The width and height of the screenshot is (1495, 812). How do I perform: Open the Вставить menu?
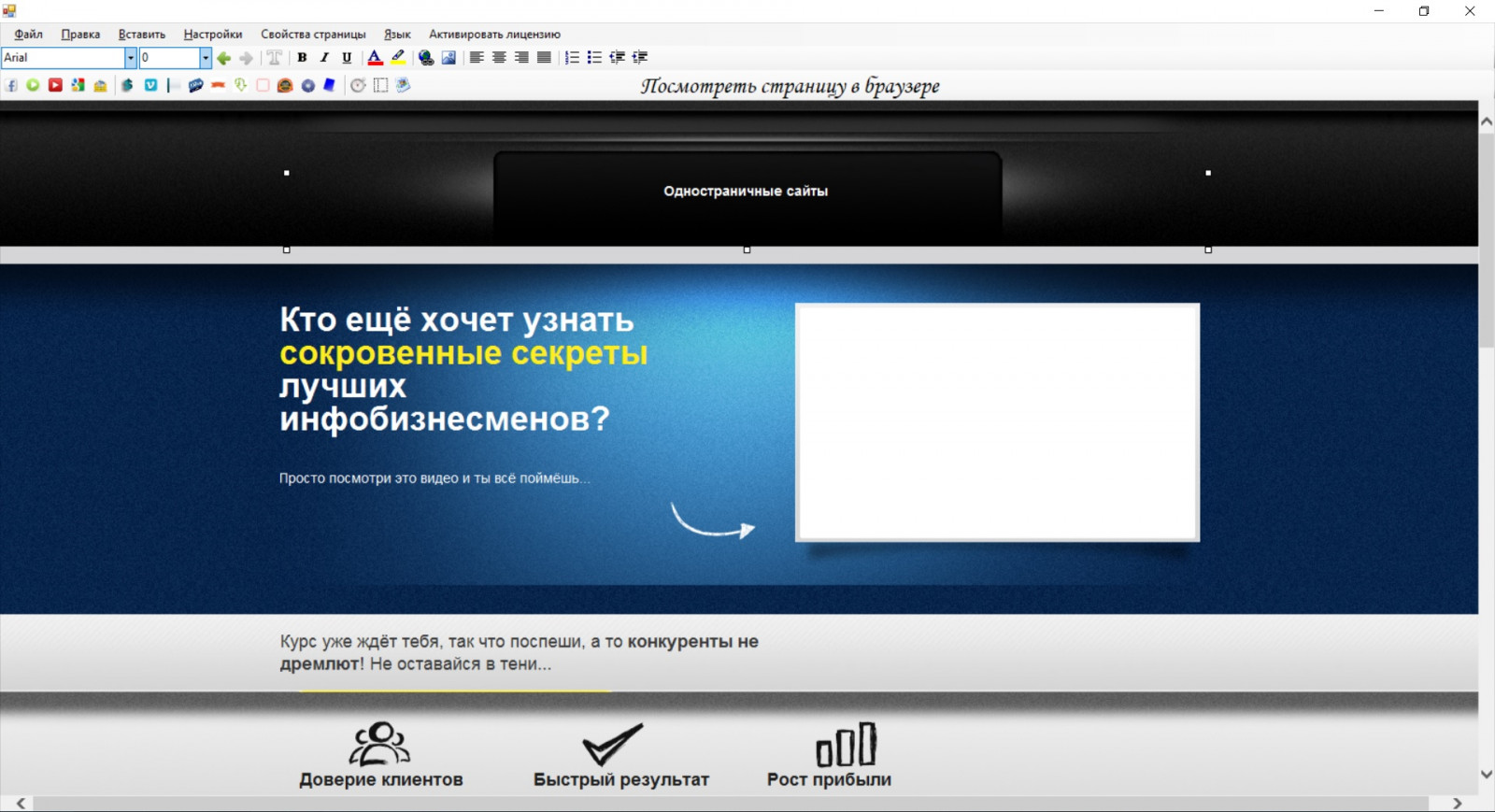[x=142, y=35]
